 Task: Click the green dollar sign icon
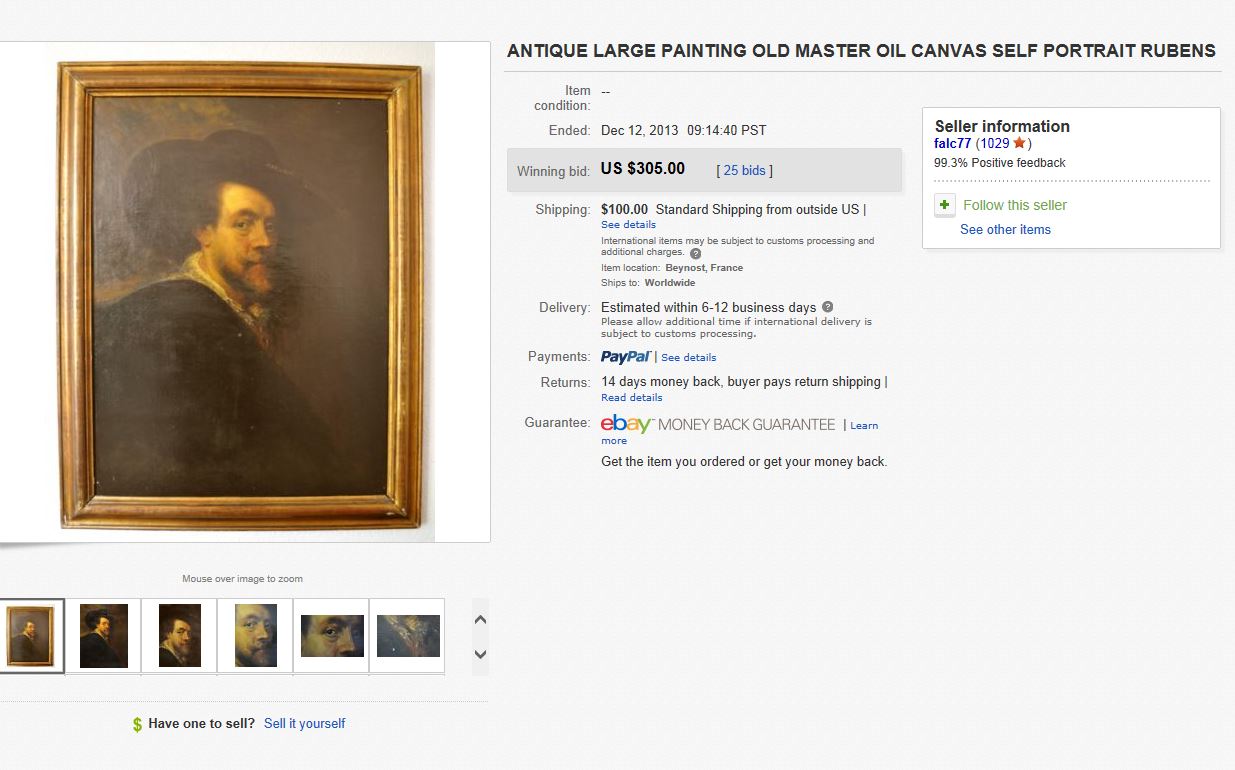click(137, 724)
